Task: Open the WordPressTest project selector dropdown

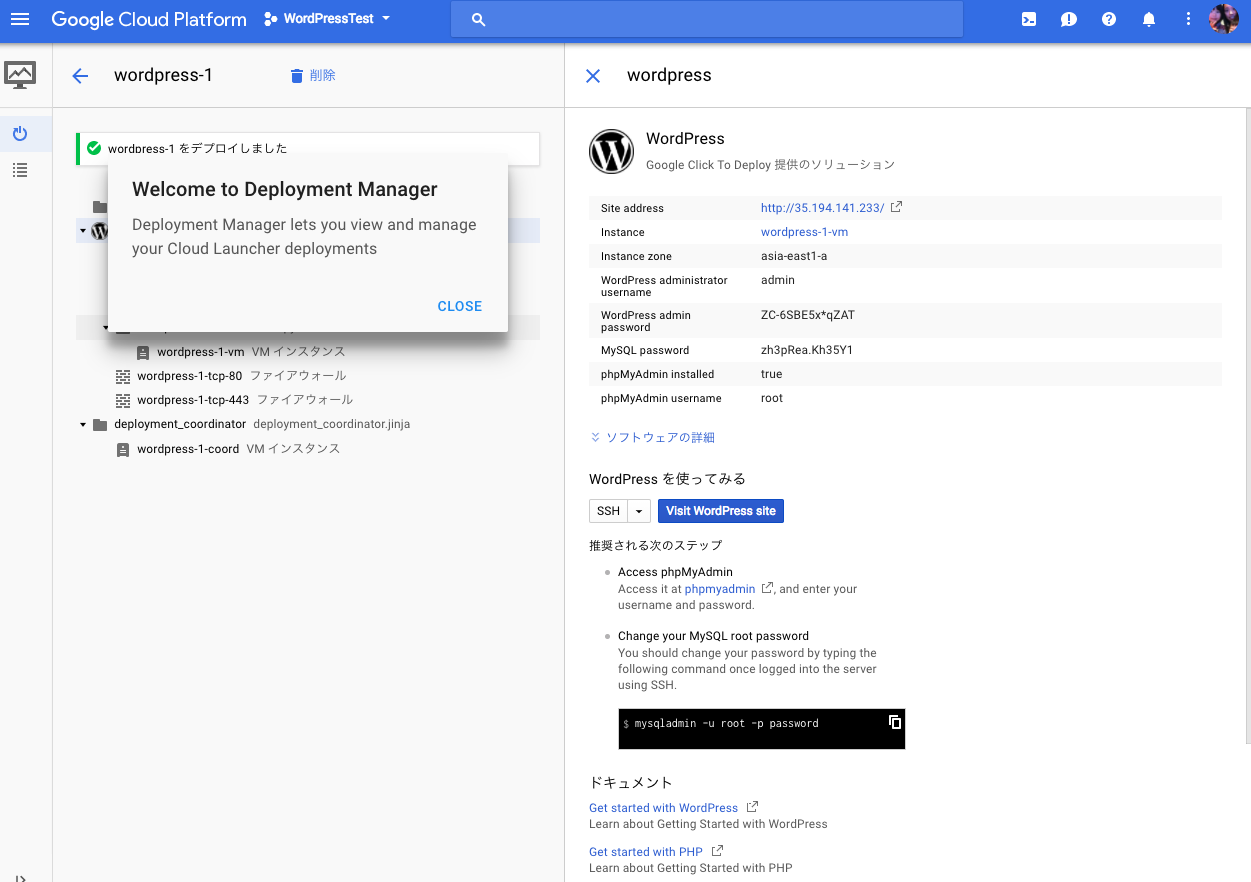Action: coord(327,19)
